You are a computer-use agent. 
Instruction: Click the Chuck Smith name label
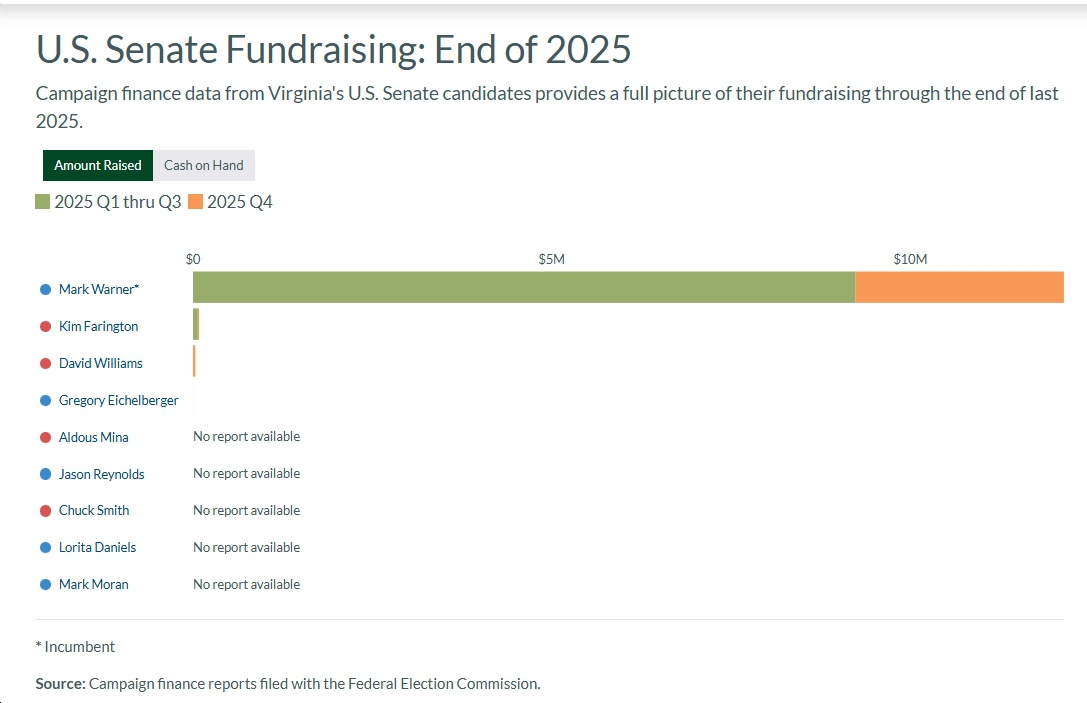[x=94, y=511]
